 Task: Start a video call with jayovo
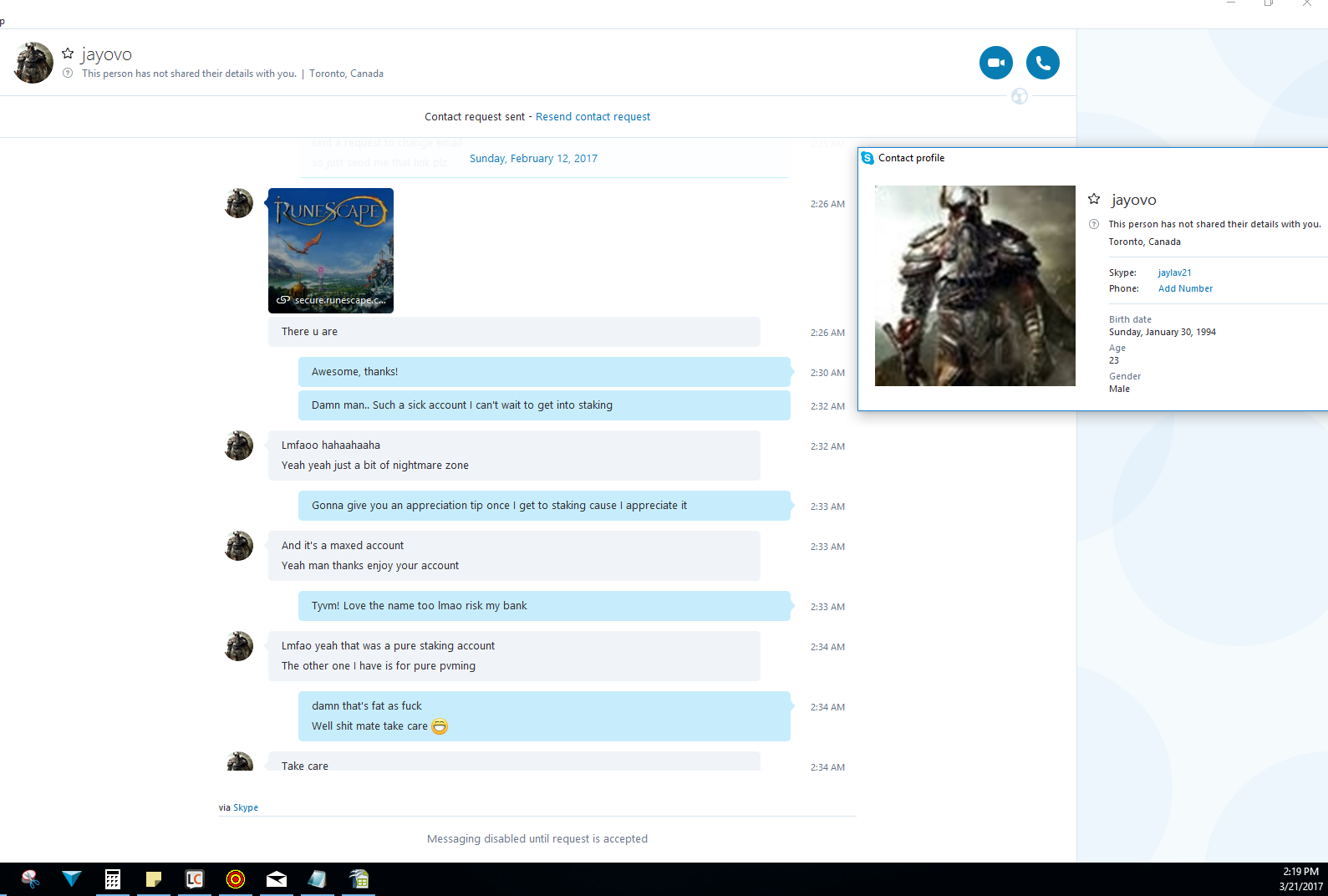(x=996, y=63)
